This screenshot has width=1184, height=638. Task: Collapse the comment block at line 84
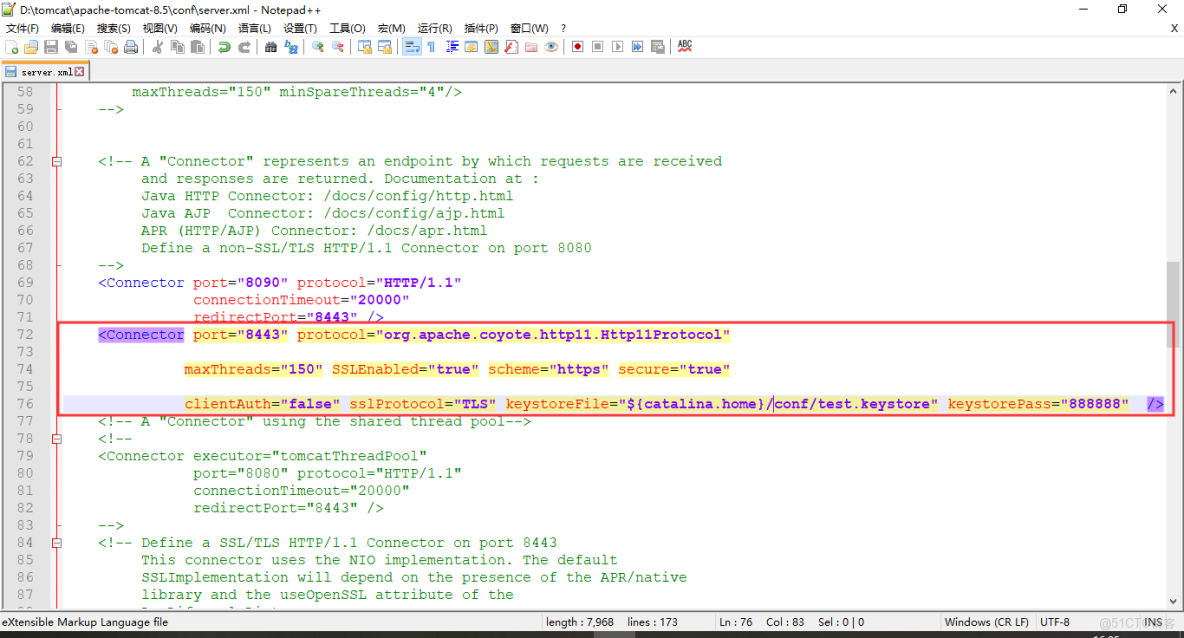(56, 542)
